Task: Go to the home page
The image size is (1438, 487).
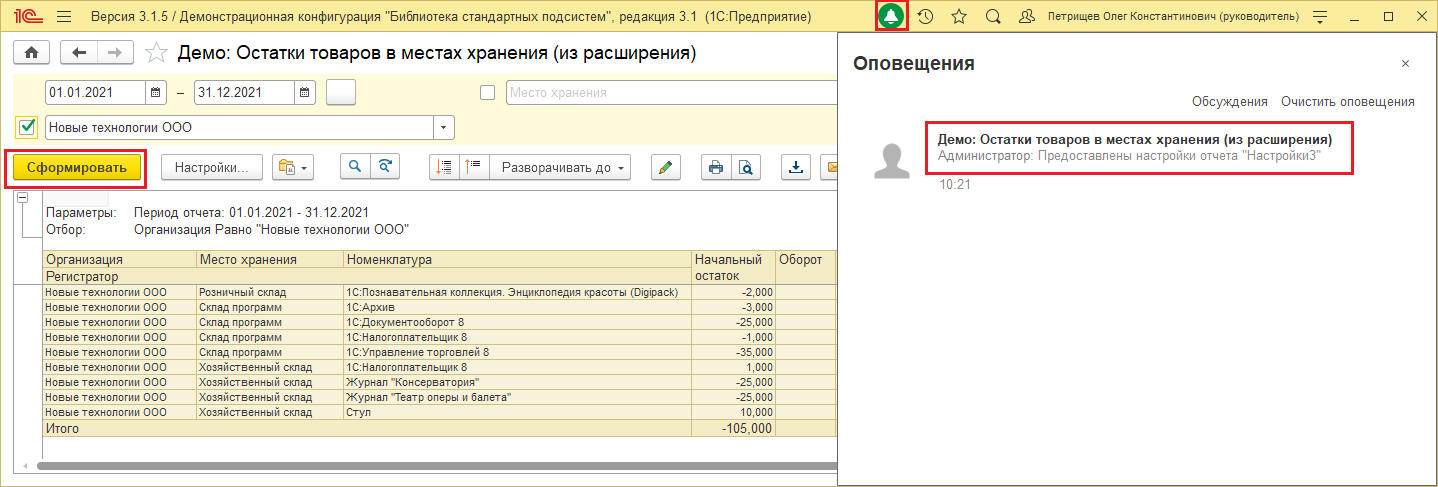Action: [x=32, y=53]
